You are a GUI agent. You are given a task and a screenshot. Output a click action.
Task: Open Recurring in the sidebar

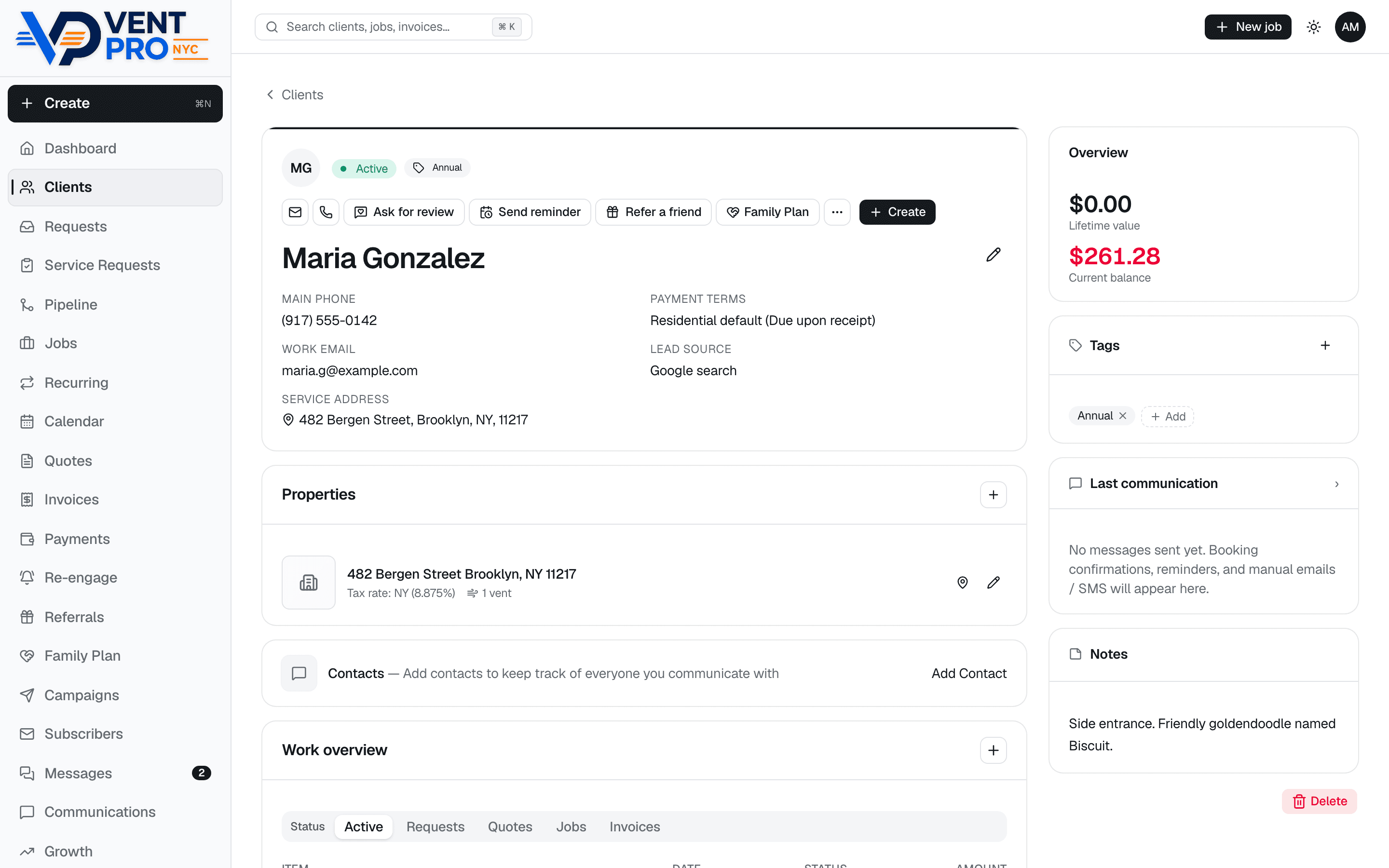click(115, 383)
